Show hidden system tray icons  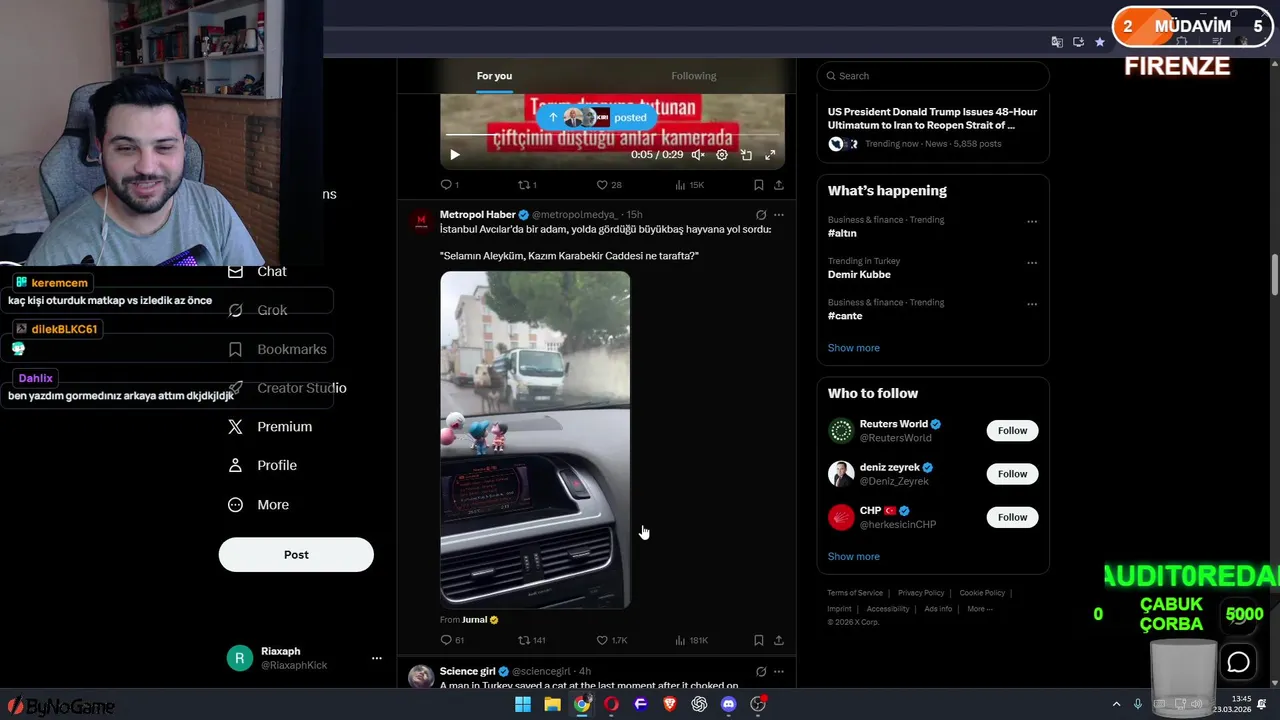(1116, 704)
